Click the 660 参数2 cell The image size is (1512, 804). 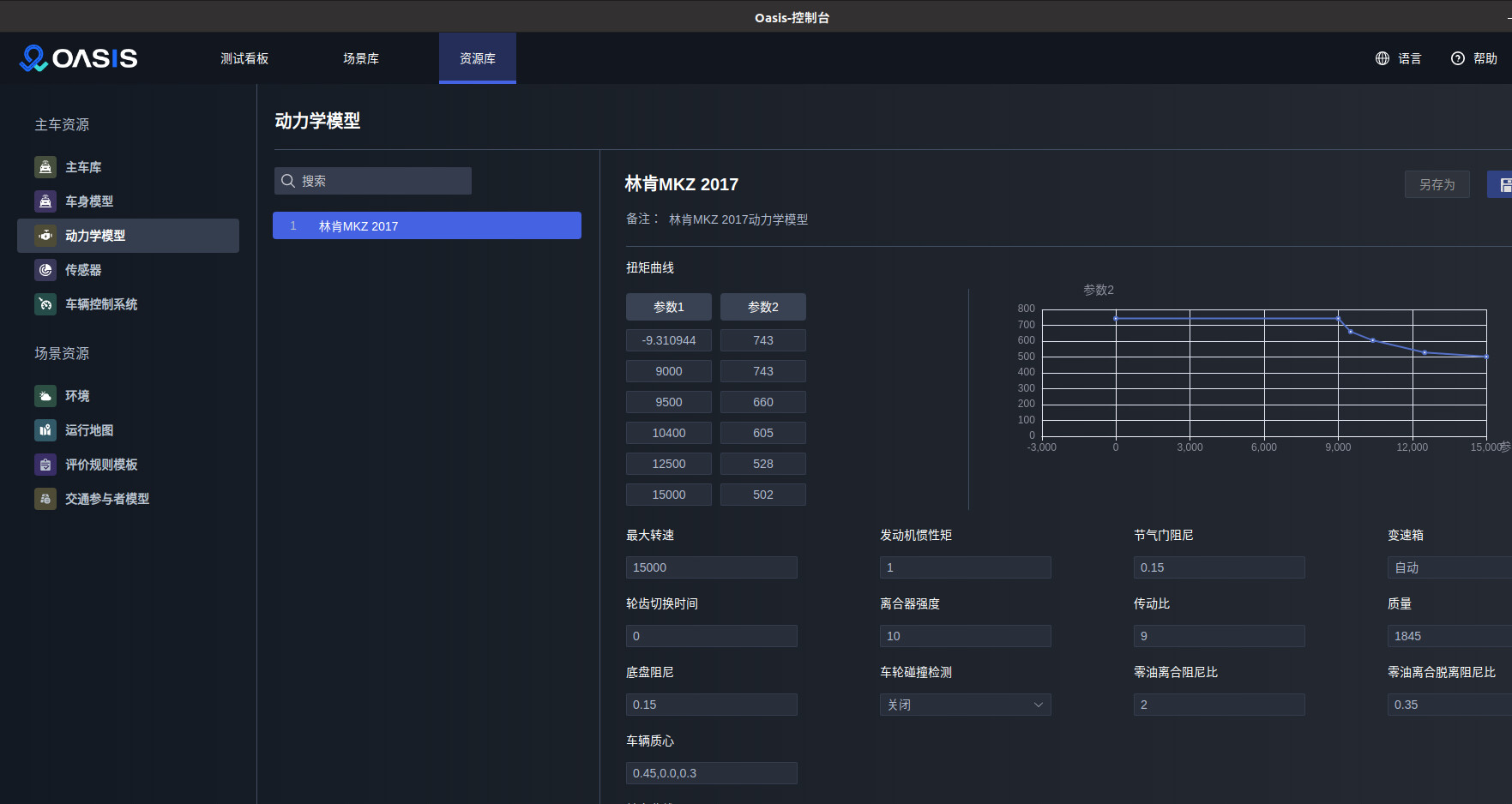[x=763, y=402]
